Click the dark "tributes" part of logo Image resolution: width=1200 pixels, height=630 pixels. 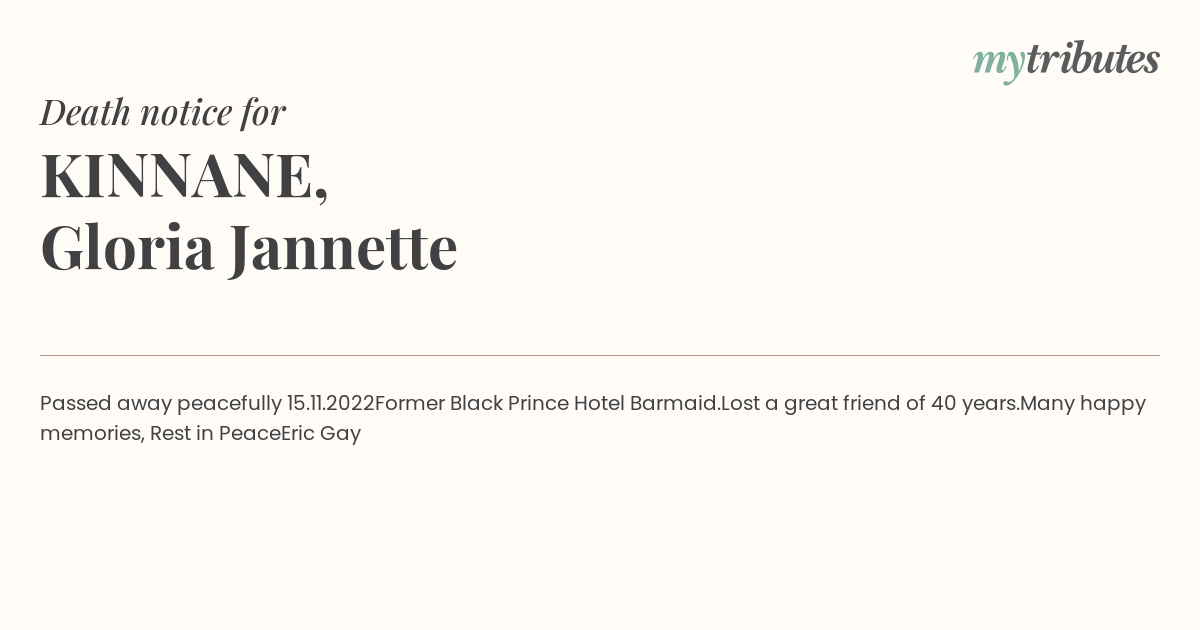(1093, 58)
